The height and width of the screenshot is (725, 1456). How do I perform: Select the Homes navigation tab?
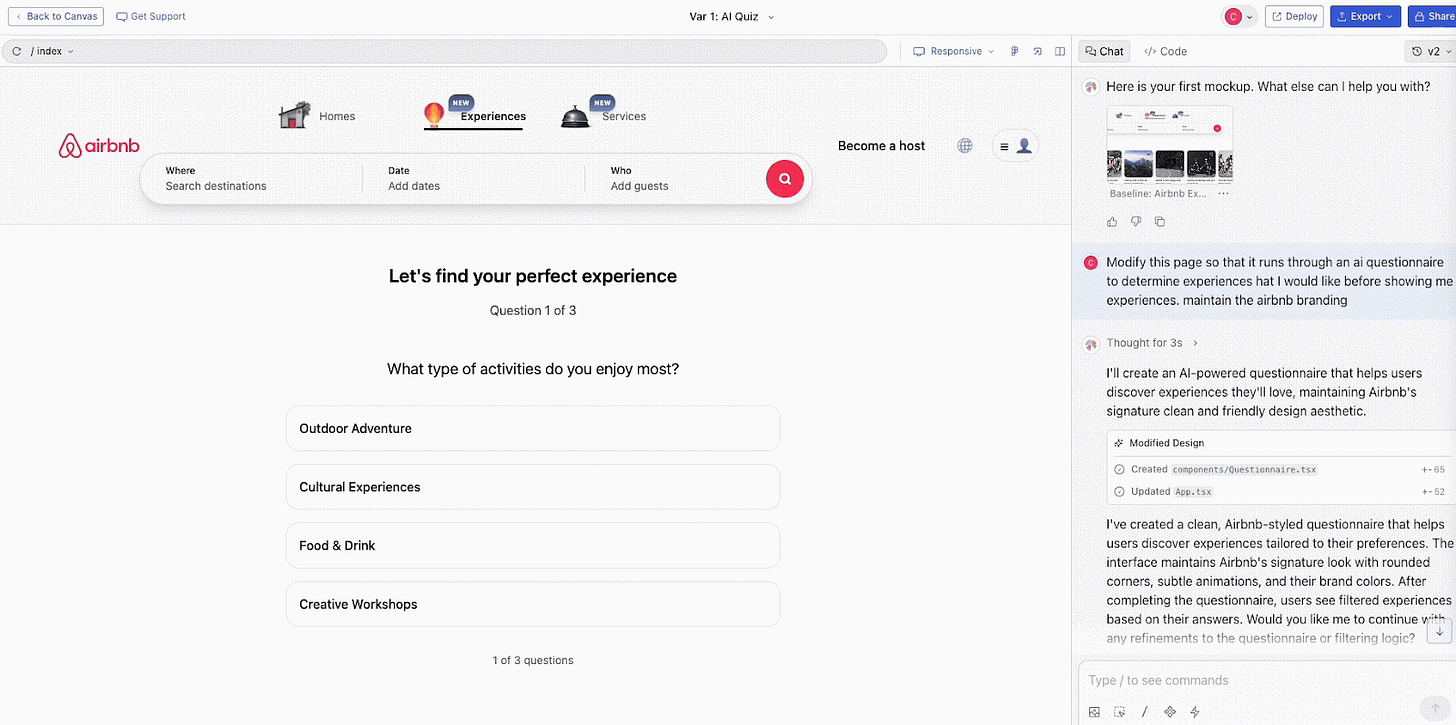click(x=317, y=116)
